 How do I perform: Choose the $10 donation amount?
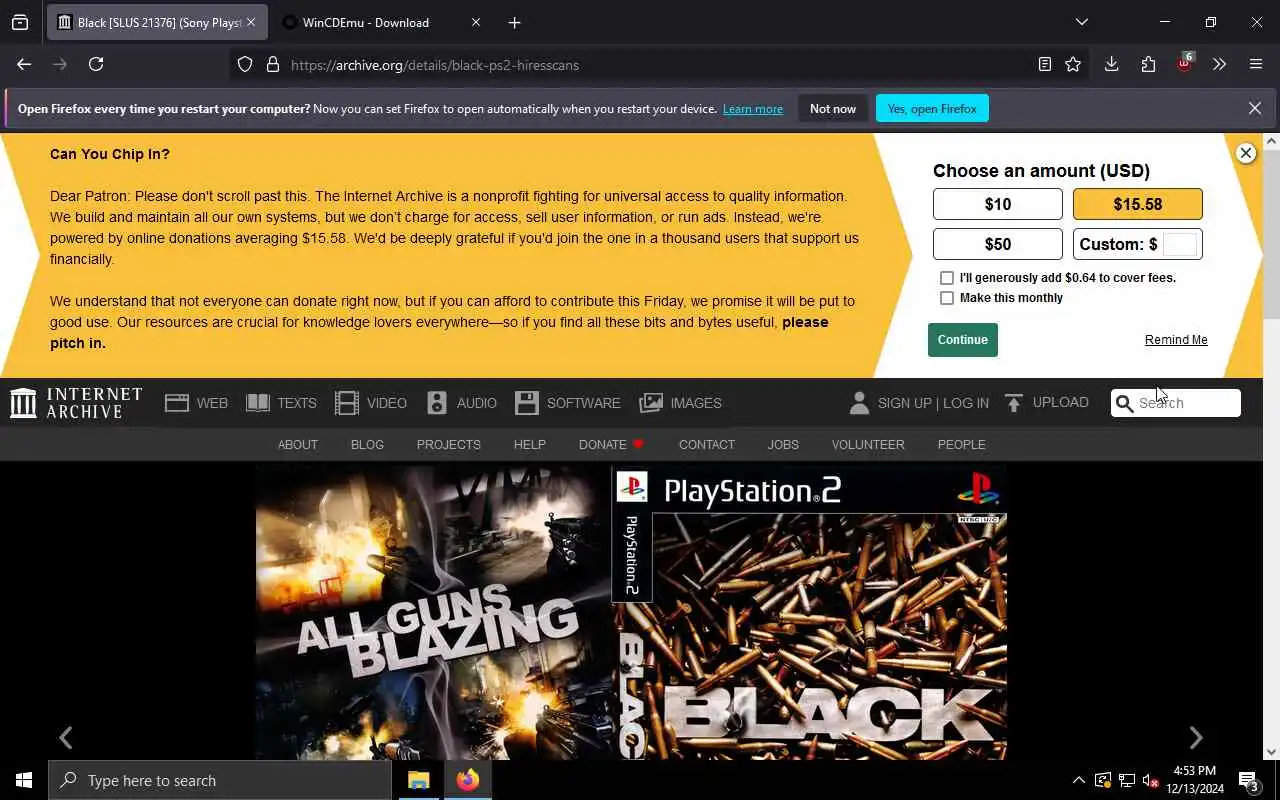click(x=998, y=204)
